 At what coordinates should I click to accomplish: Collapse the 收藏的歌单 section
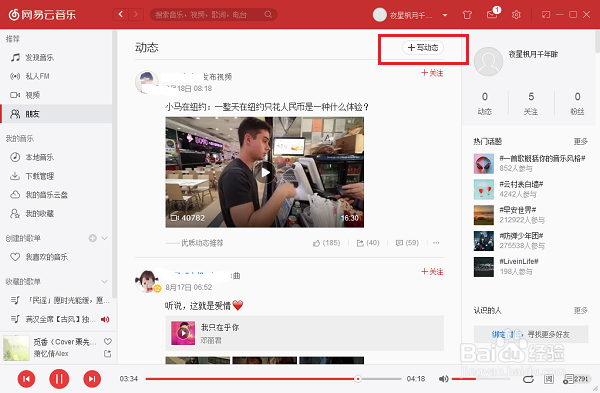104,282
